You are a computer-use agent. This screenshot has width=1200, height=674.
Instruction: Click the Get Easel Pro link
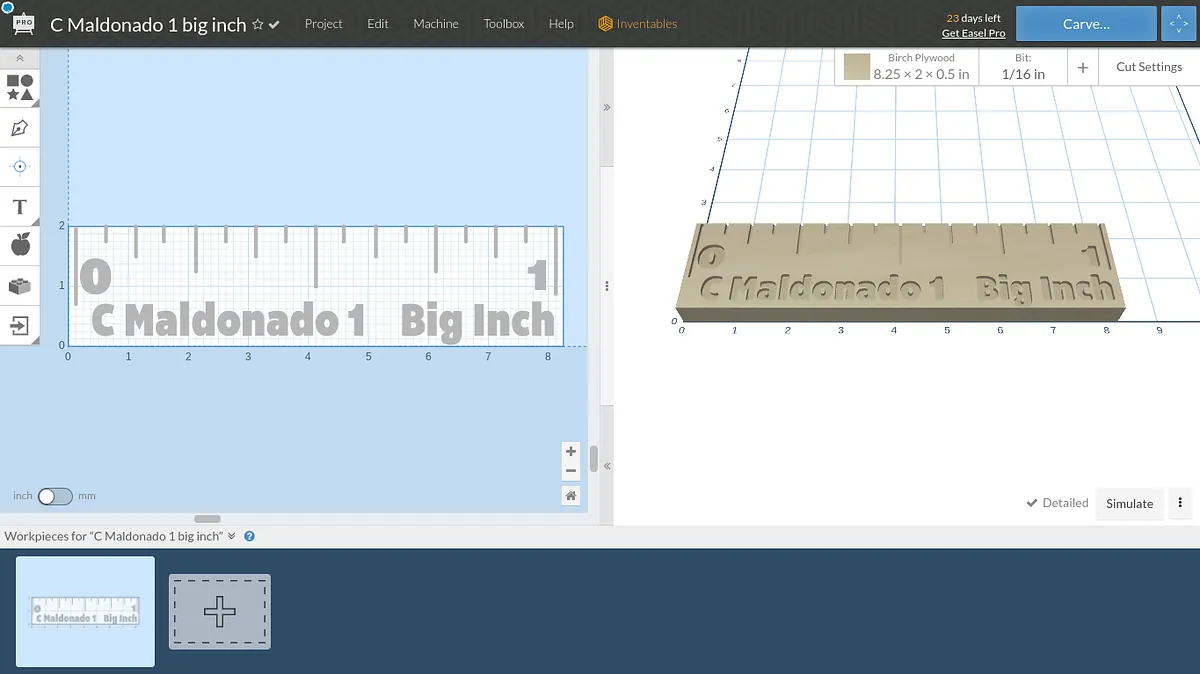click(973, 33)
